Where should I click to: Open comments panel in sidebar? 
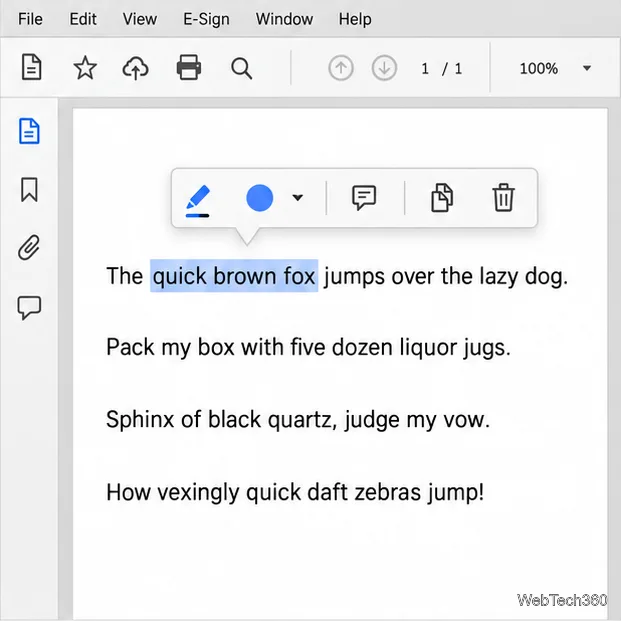(x=29, y=307)
